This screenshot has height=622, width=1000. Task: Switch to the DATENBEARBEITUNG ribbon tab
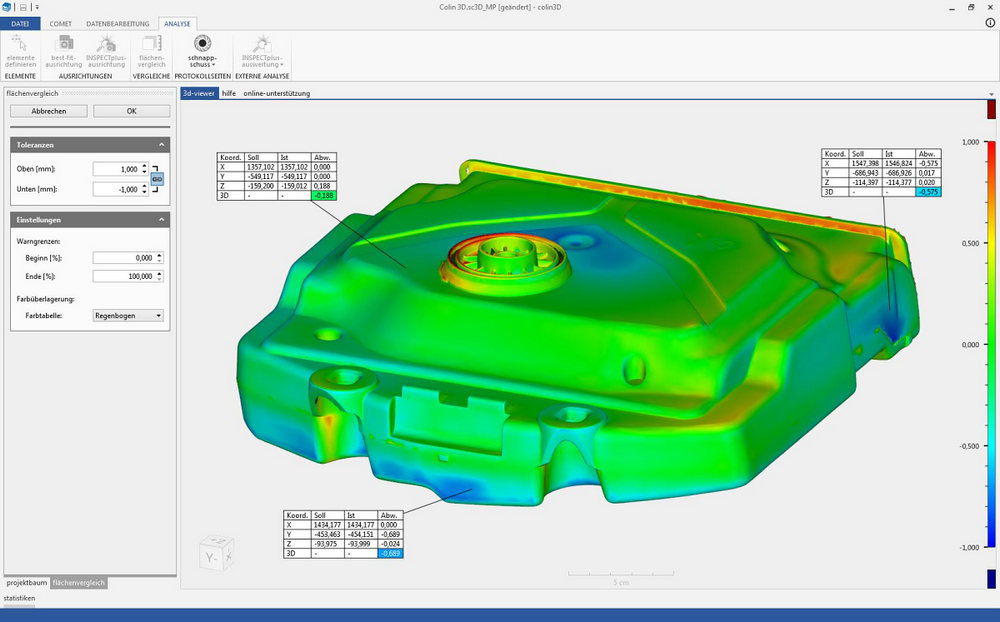[118, 24]
